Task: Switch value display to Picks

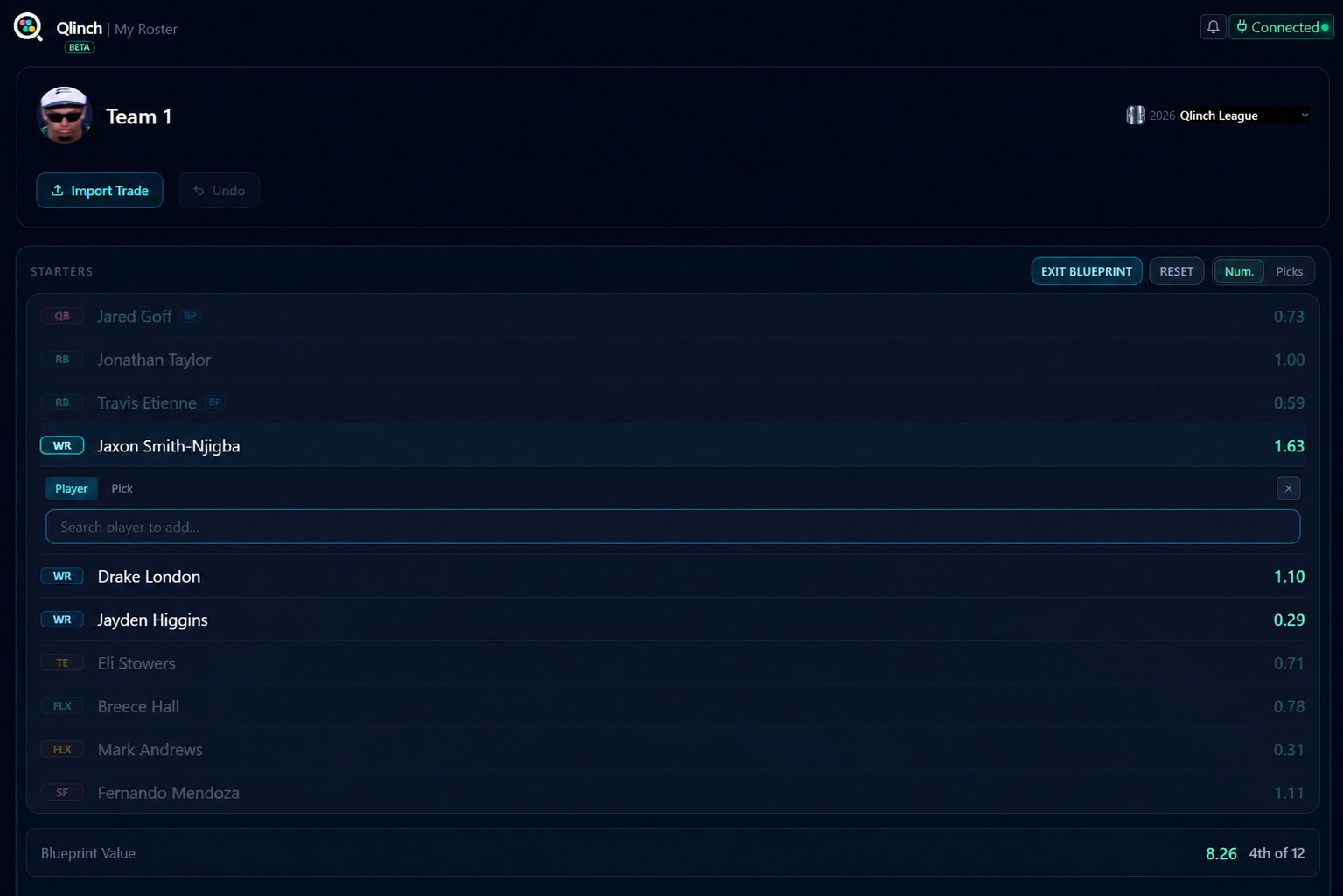Action: pyautogui.click(x=1289, y=271)
